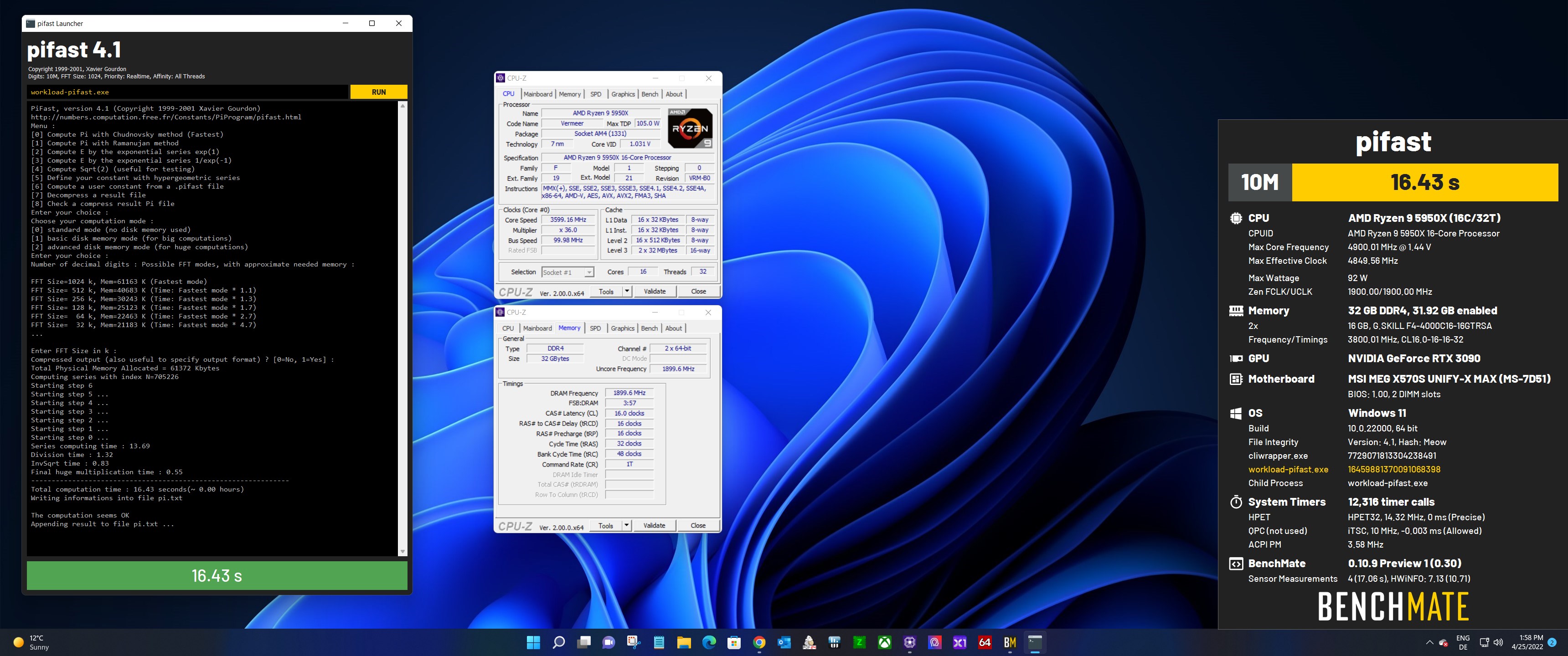1568x656 pixels.
Task: Click the CPU chip icon in BenchMate panel
Action: [x=1236, y=218]
